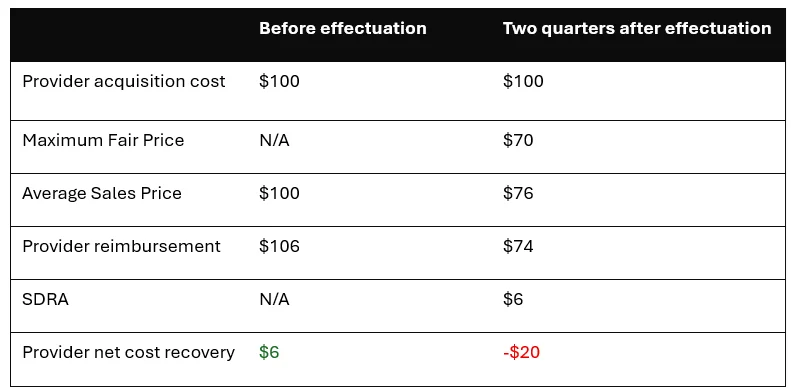Screen dimensions: 791x389
Task: Select the $70 Maximum Fair Price cell
Action: click(x=518, y=140)
